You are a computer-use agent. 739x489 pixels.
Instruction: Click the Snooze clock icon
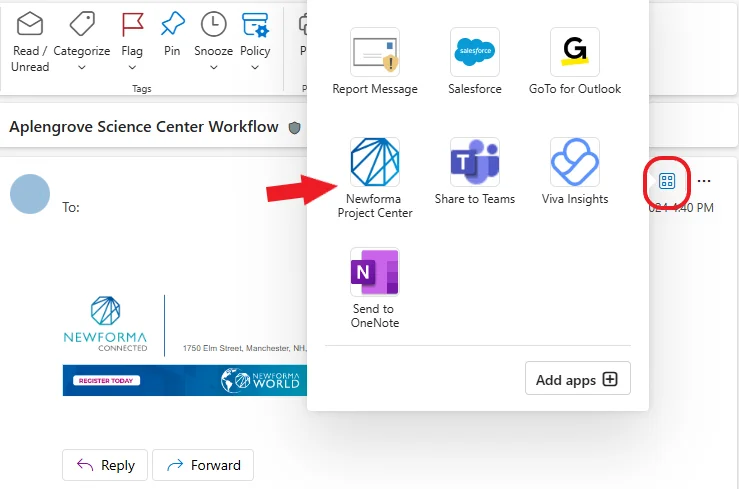(x=213, y=24)
